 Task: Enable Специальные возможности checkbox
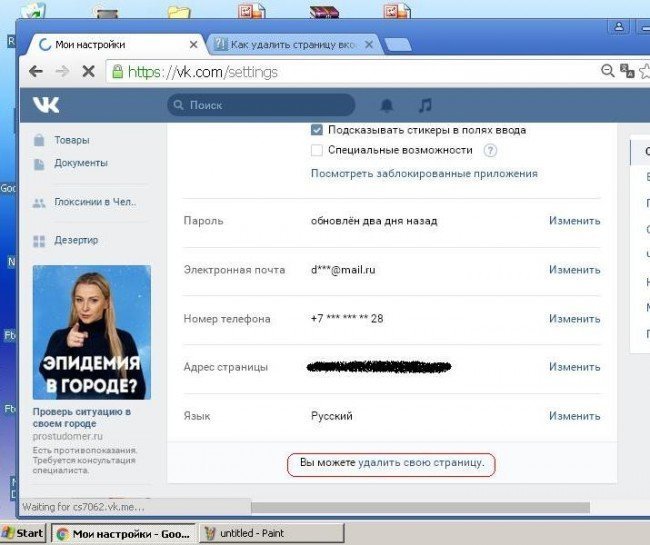(317, 150)
